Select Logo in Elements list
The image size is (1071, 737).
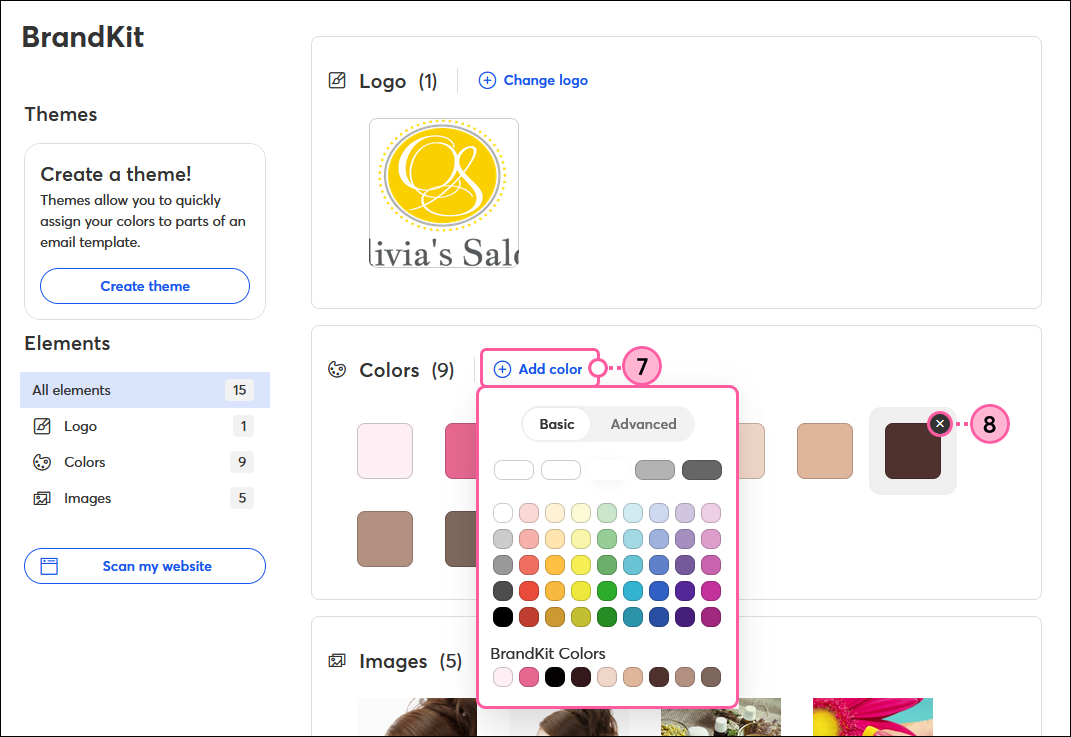[145, 426]
